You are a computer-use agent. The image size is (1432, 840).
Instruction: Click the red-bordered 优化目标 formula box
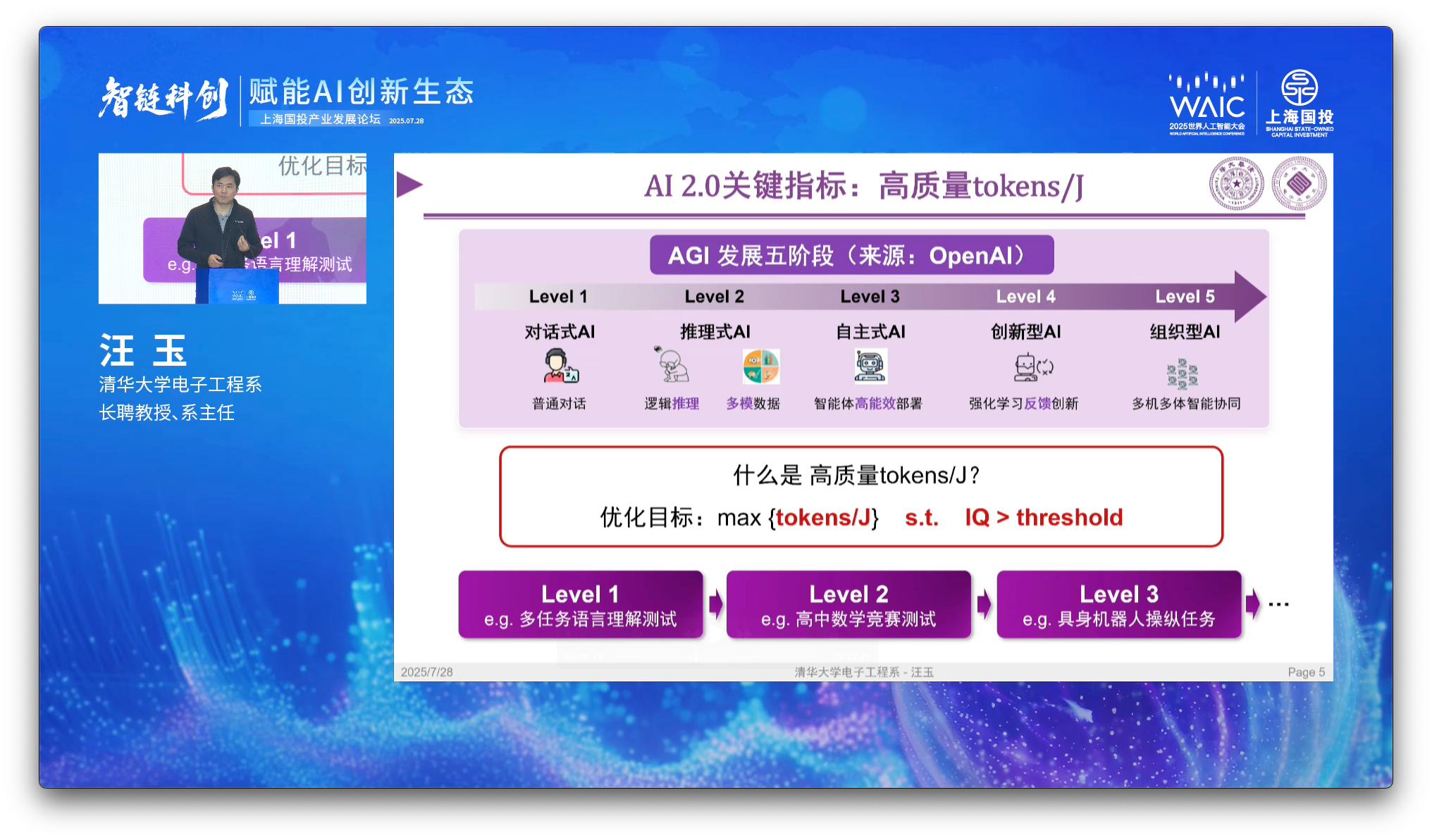pos(860,496)
